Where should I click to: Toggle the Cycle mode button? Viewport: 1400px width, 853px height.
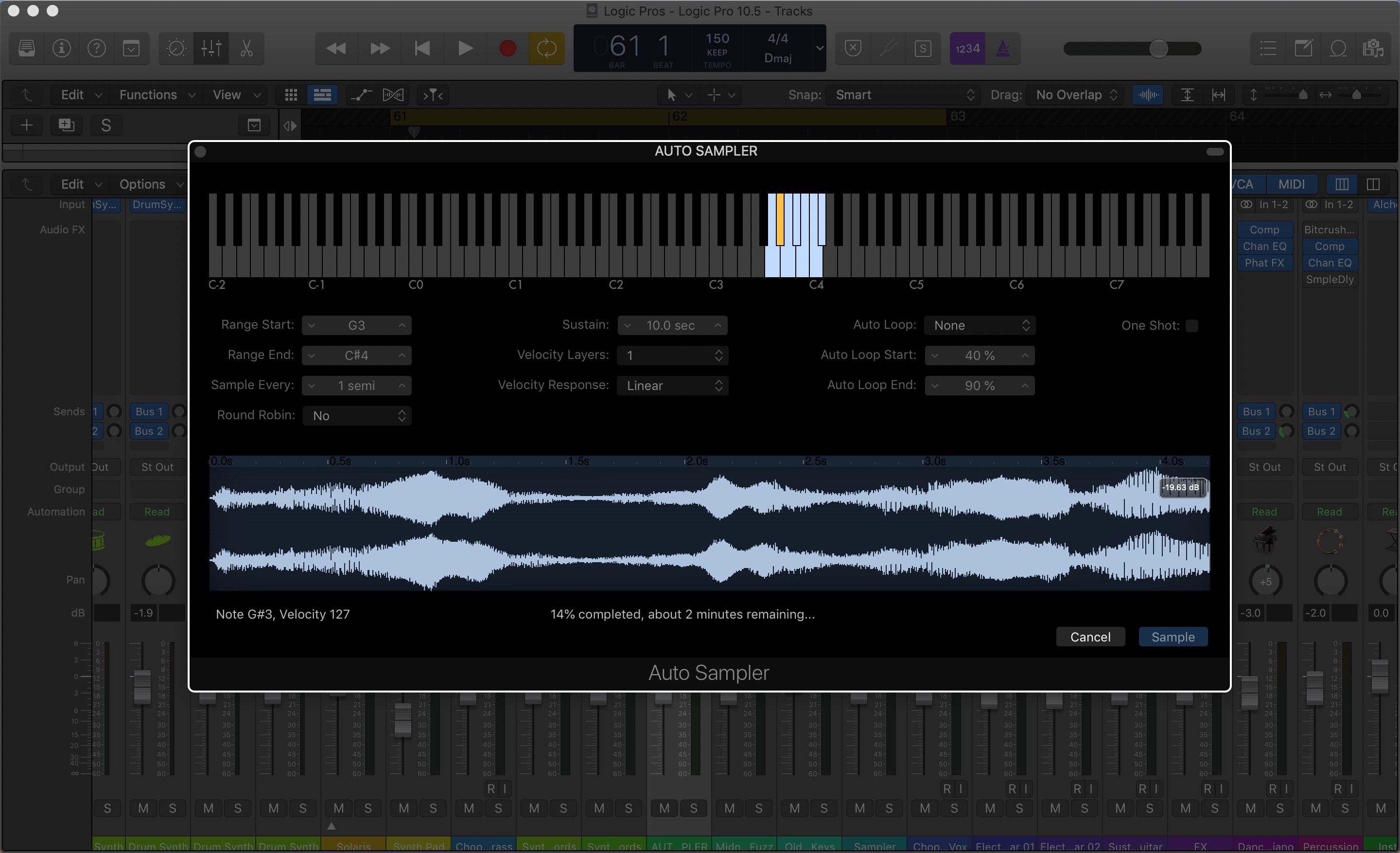click(x=546, y=48)
